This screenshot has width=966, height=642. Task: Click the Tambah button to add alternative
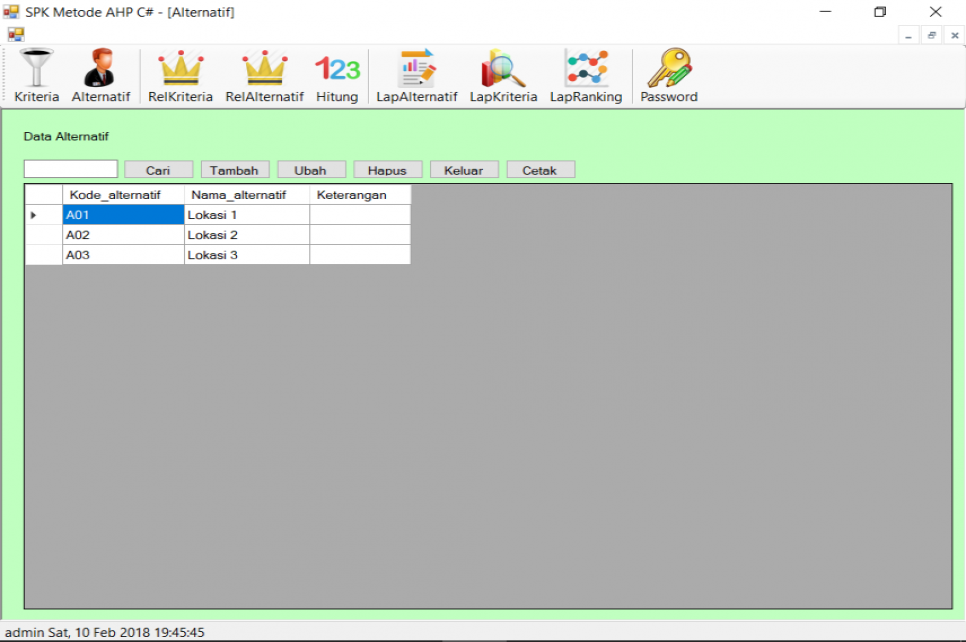point(235,169)
